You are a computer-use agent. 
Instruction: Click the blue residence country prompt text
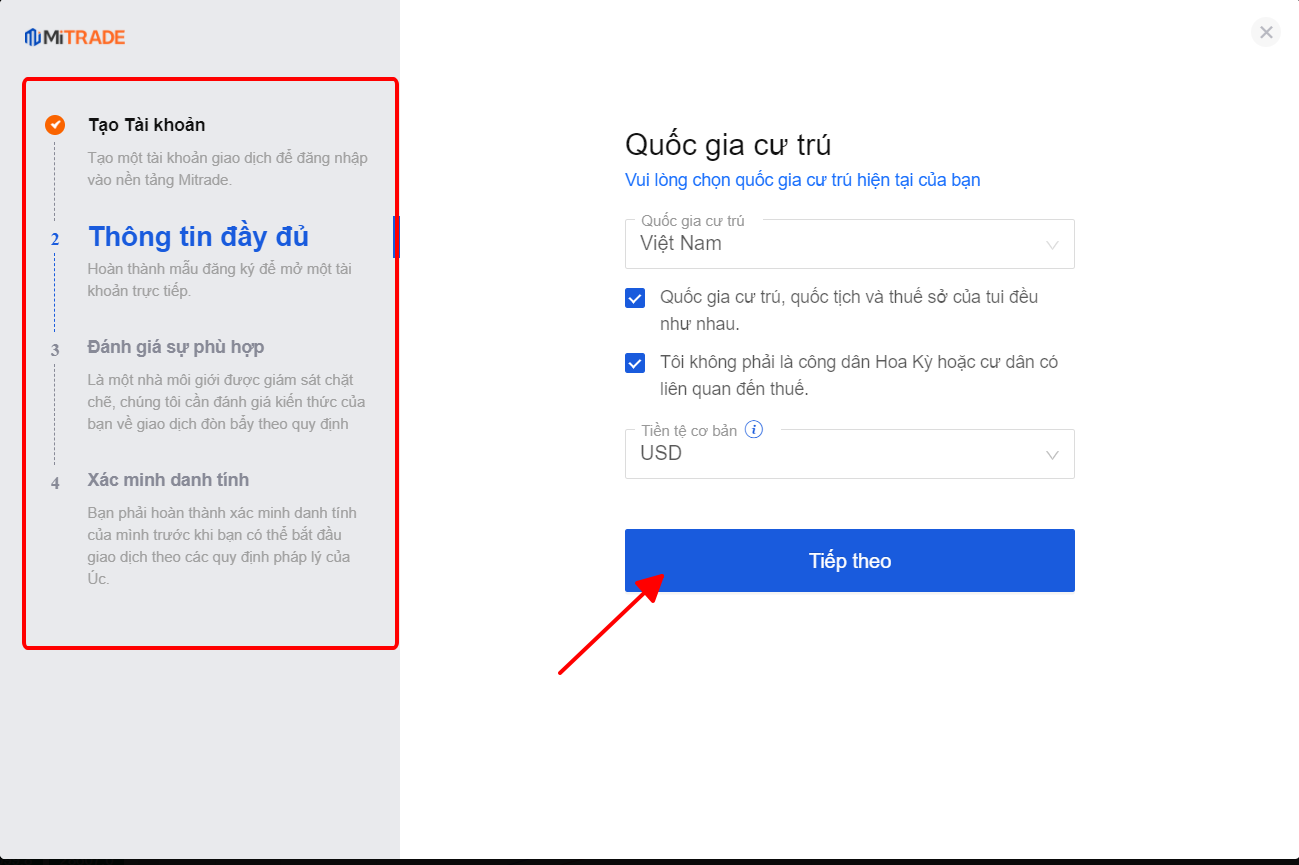tap(803, 180)
